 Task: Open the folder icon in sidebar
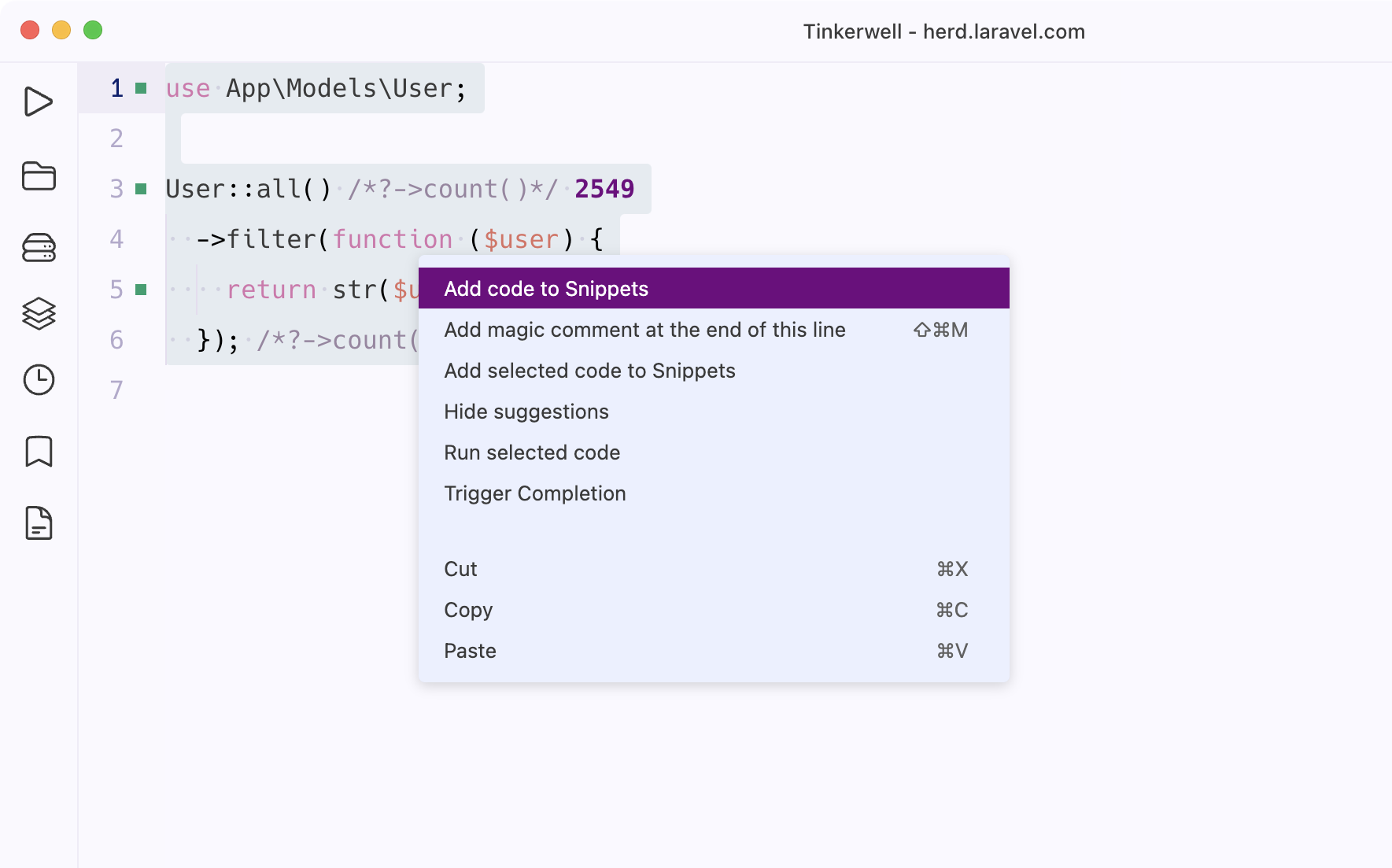pyautogui.click(x=39, y=175)
